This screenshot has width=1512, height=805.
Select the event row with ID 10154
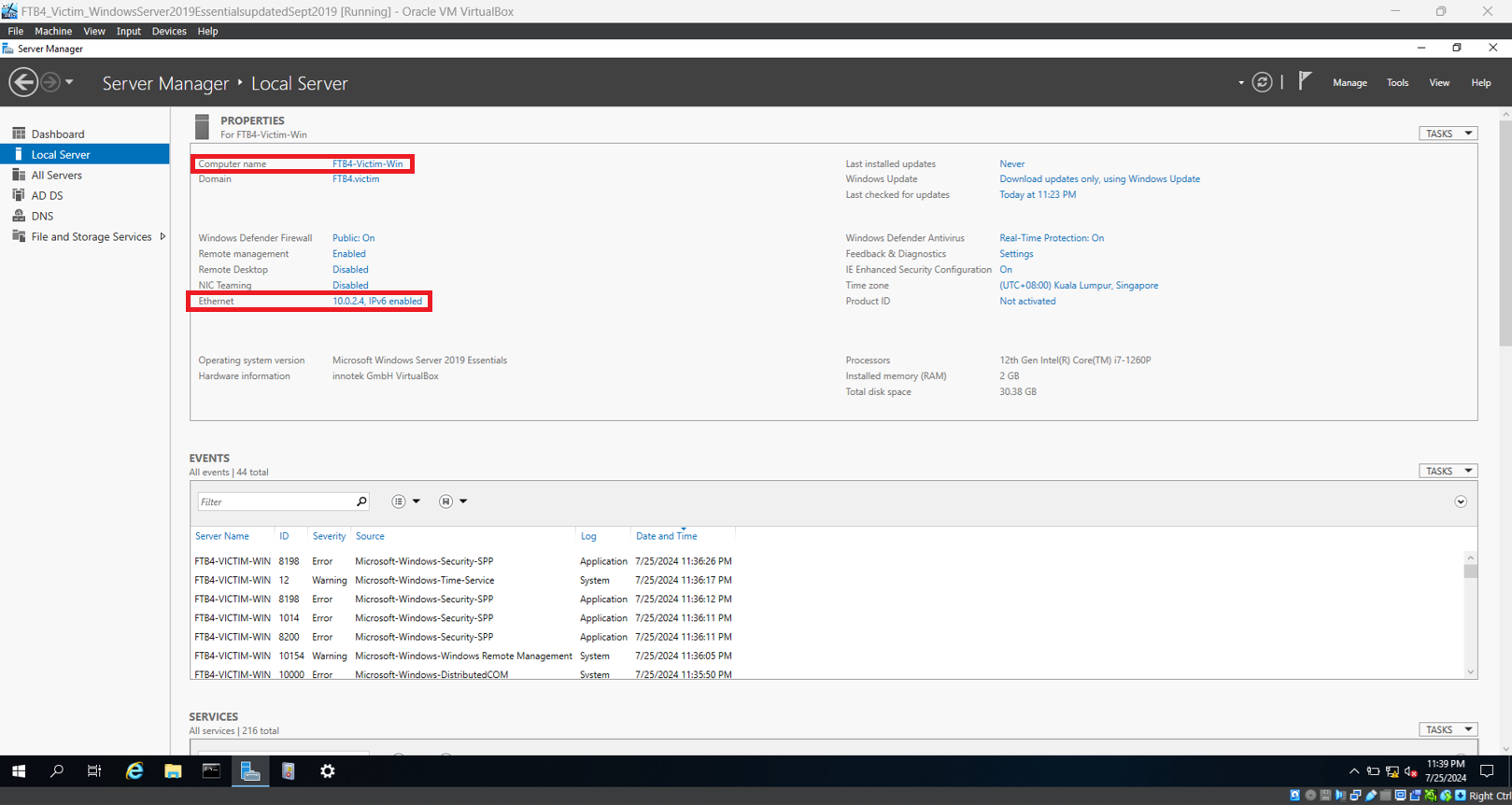[828, 656]
